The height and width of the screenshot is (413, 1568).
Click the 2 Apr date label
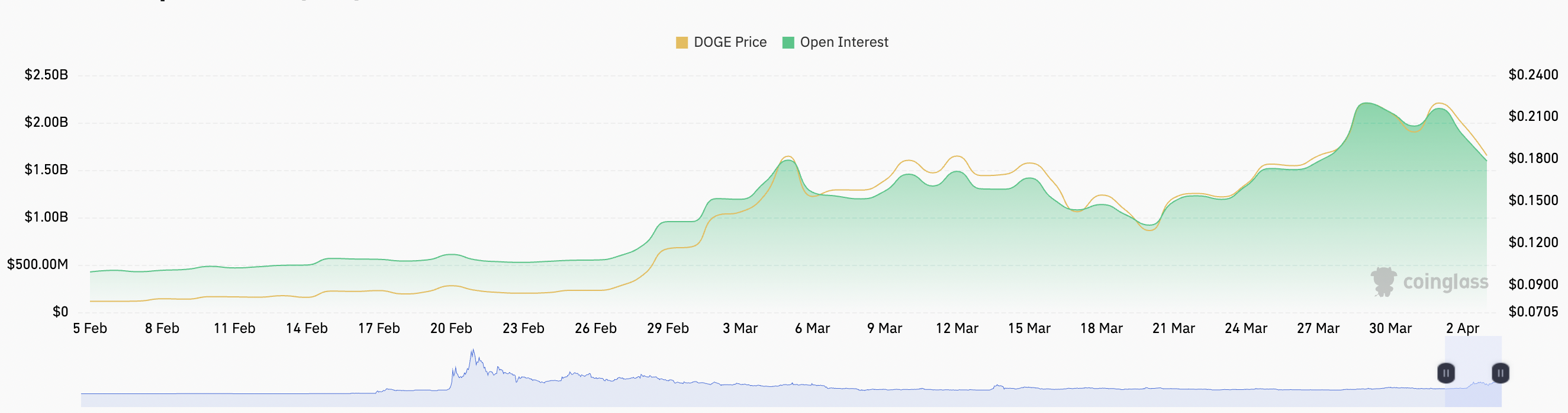1462,328
